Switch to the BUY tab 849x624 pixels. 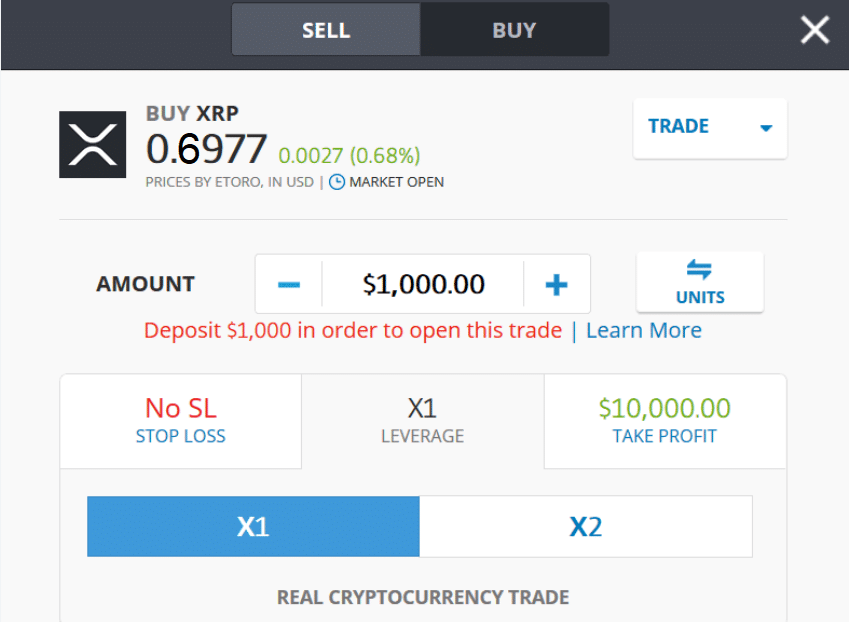point(514,30)
